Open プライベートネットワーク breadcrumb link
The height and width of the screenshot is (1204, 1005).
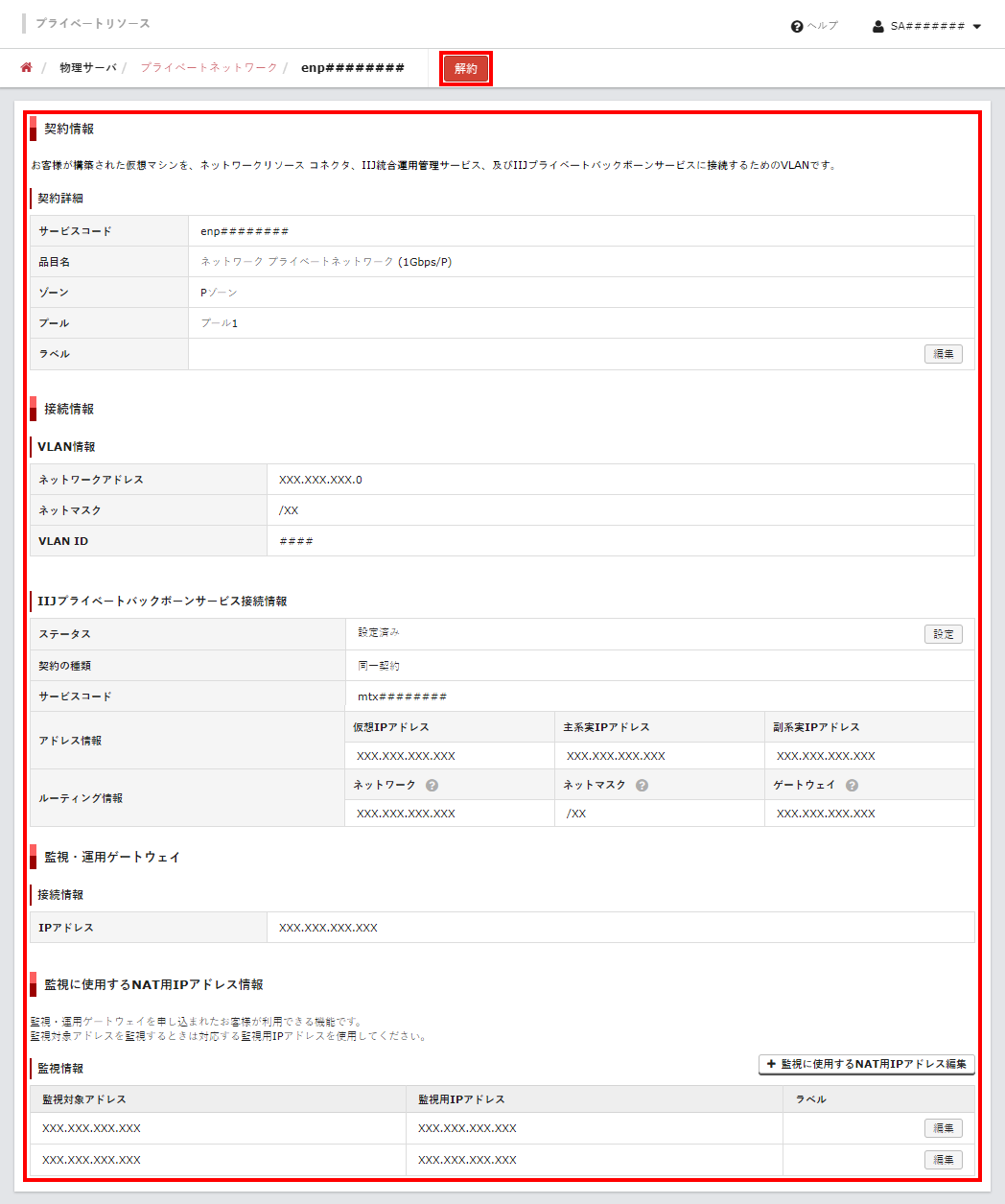click(x=208, y=68)
